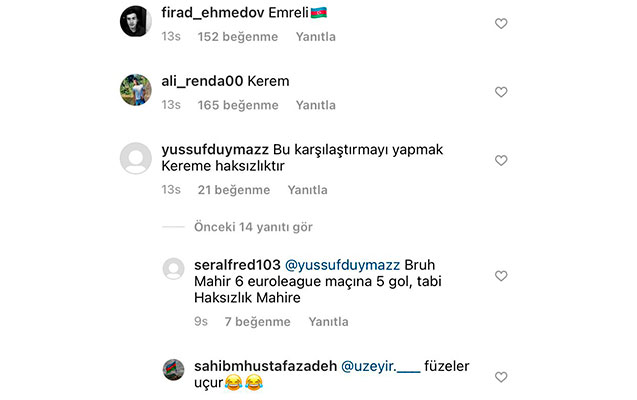
Task: Heart sahibmhustafazadeh's füzeler reply
Action: coord(501,377)
